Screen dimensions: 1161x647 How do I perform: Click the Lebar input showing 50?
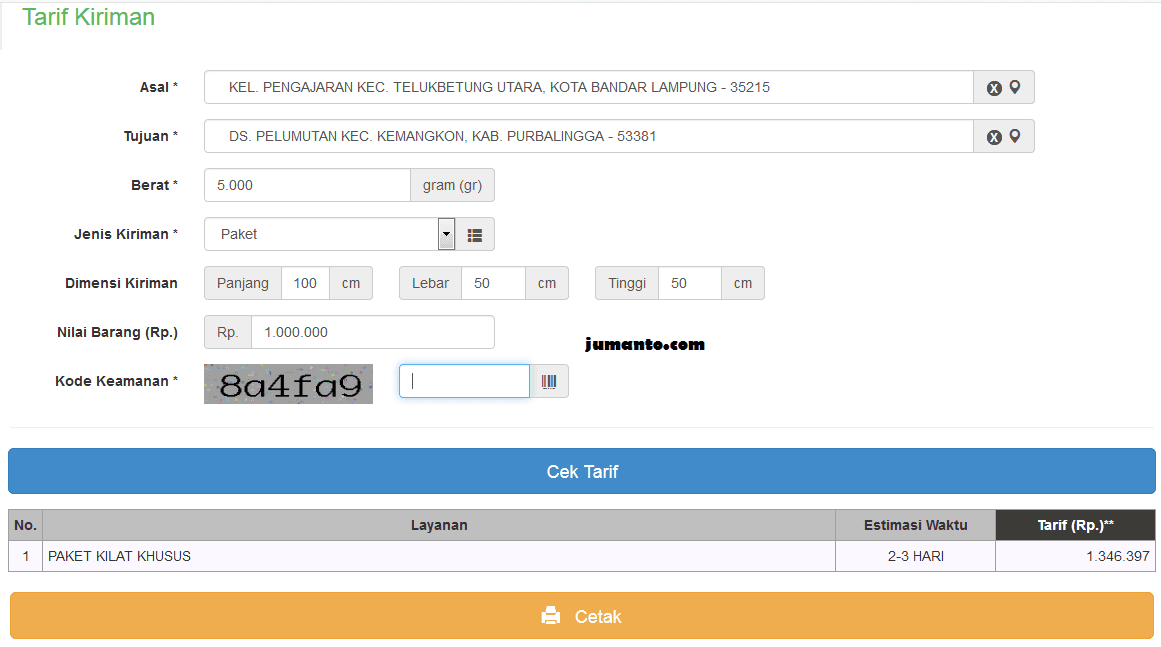[x=494, y=283]
